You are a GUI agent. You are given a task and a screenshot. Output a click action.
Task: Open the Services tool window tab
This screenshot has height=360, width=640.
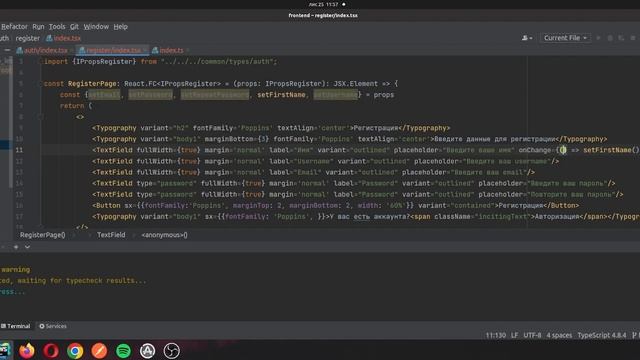(x=53, y=326)
